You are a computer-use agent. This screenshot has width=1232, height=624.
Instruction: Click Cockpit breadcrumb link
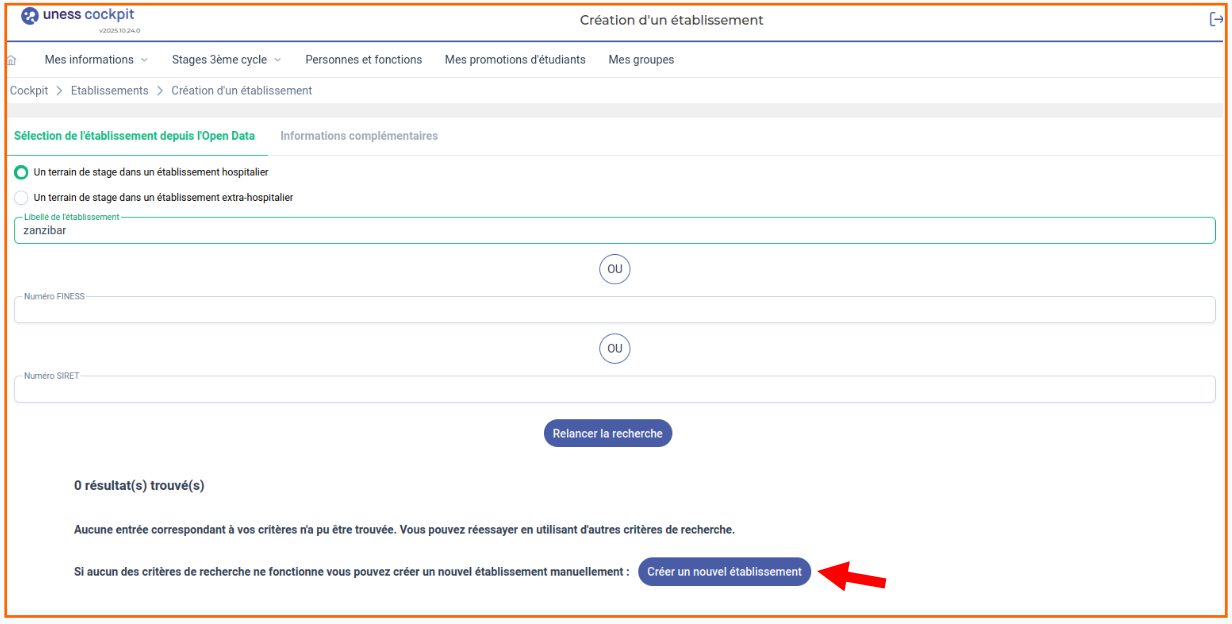[x=29, y=91]
